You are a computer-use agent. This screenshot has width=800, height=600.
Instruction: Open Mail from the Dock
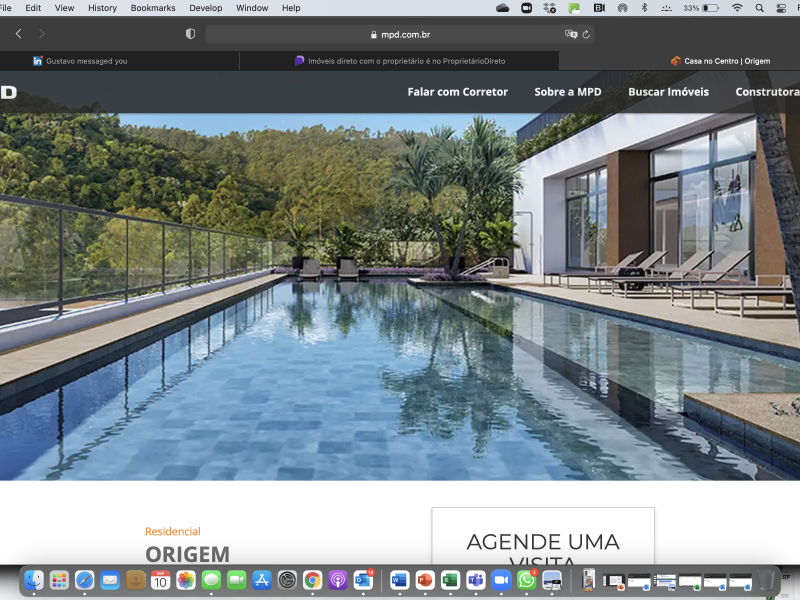pyautogui.click(x=110, y=580)
